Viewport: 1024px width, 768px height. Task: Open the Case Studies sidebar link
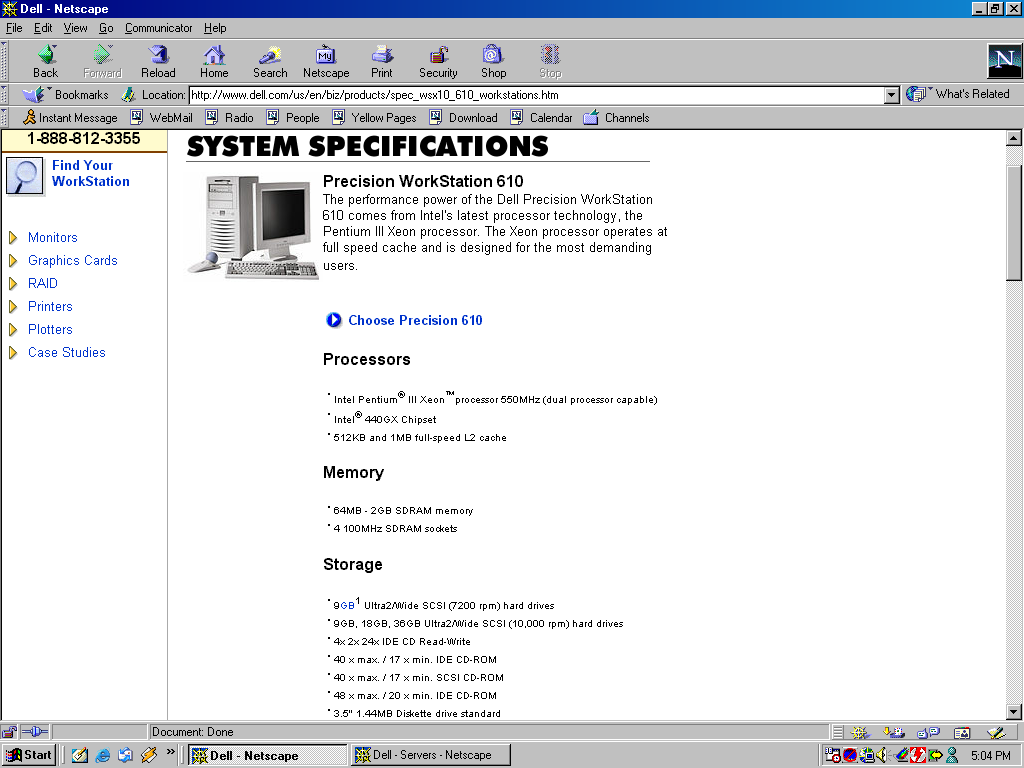(66, 353)
